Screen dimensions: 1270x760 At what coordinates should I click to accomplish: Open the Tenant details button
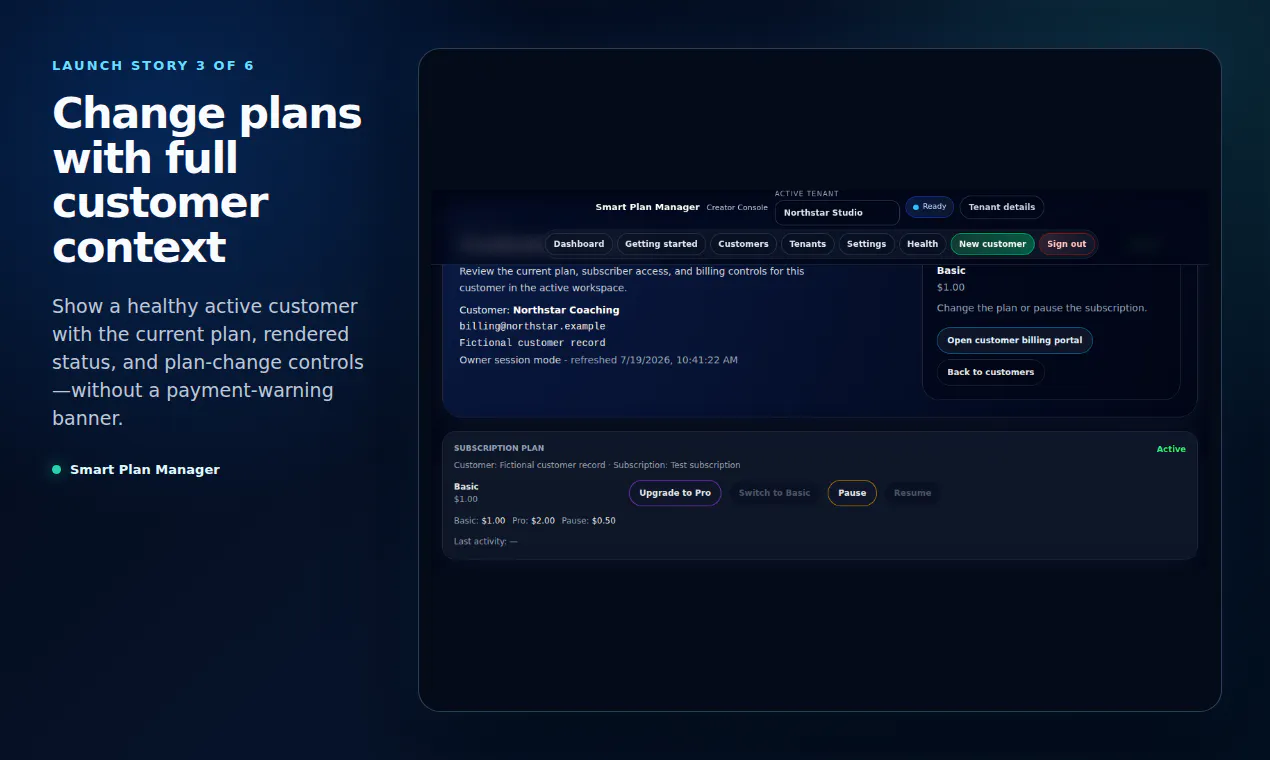(x=1002, y=207)
